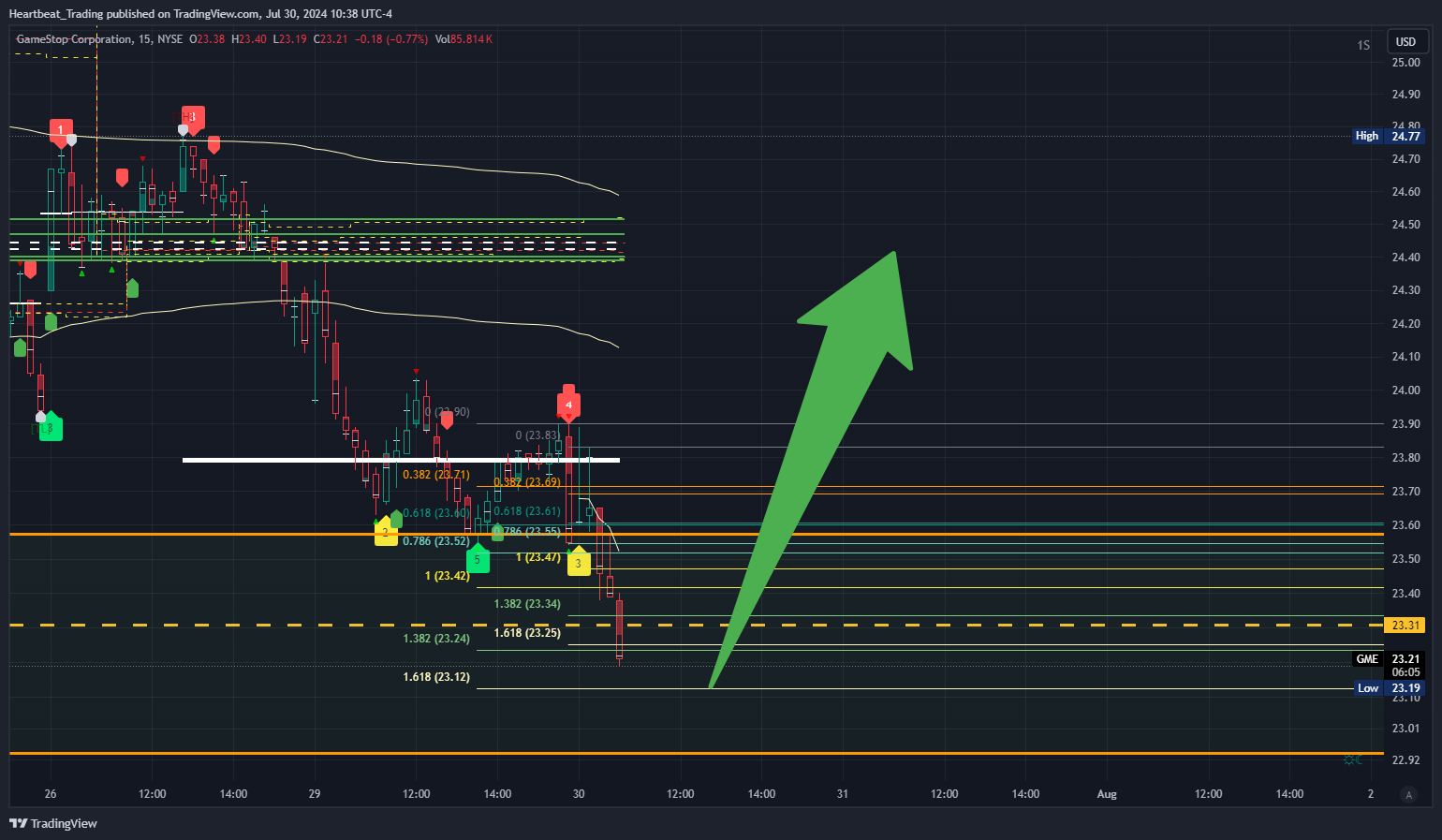The width and height of the screenshot is (1442, 840).
Task: Select the 1.618 (23.12) Fibonacci label
Action: pyautogui.click(x=436, y=677)
